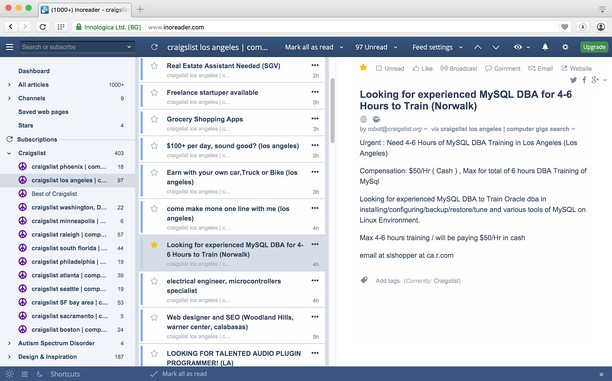
Task: Go to previous article with up arrow
Action: (477, 47)
